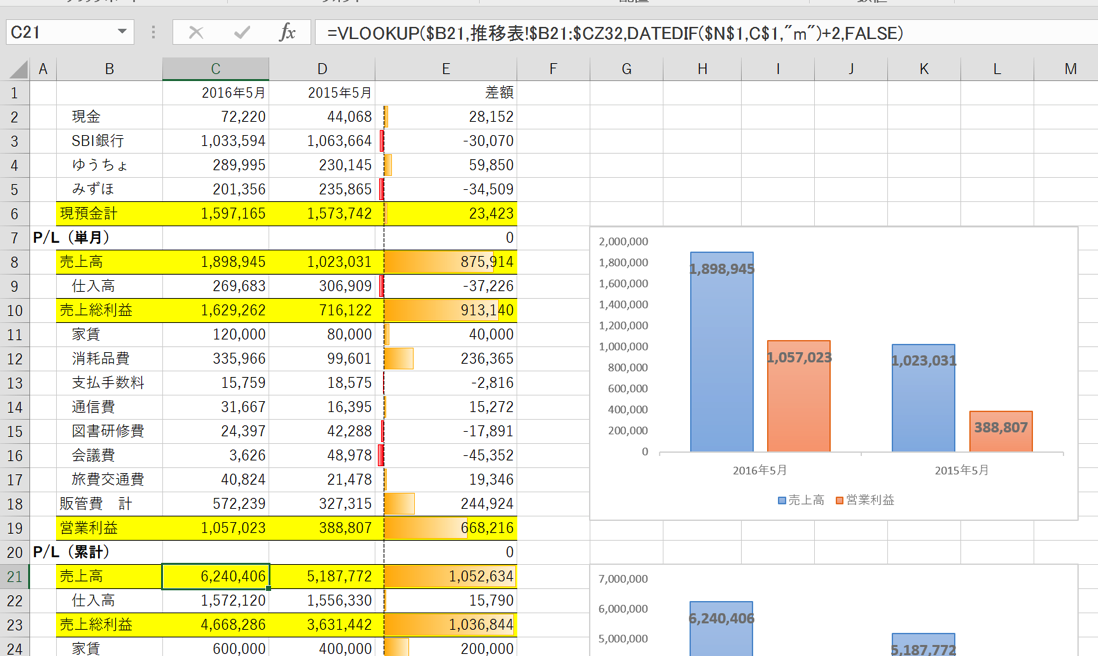This screenshot has height=656, width=1098.
Task: Click the 1,572,120 cell in row 22
Action: [x=216, y=601]
